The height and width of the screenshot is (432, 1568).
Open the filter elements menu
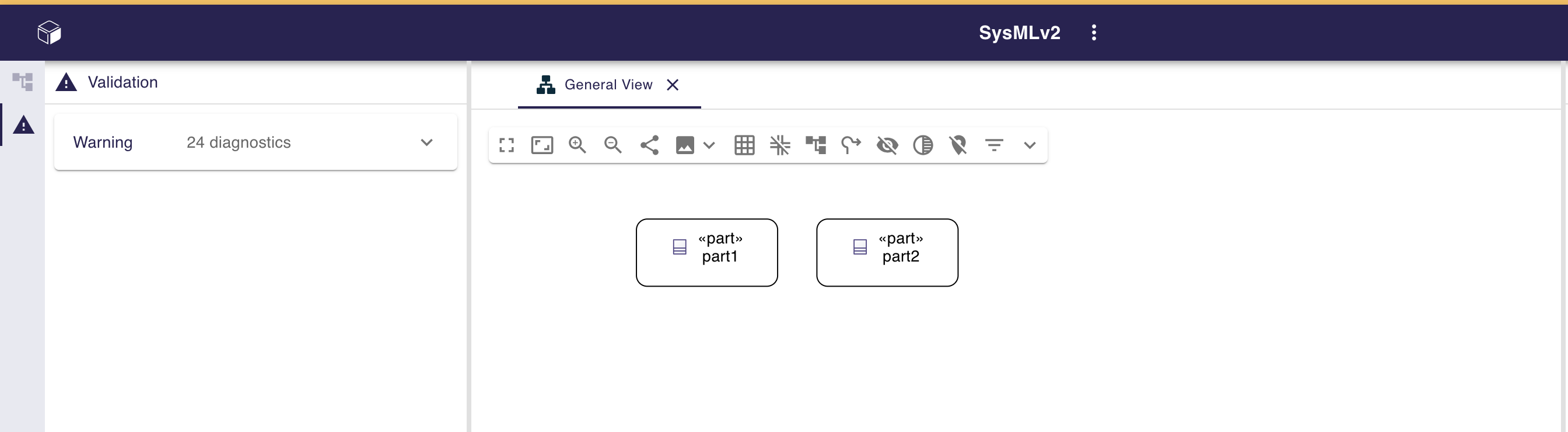point(994,145)
